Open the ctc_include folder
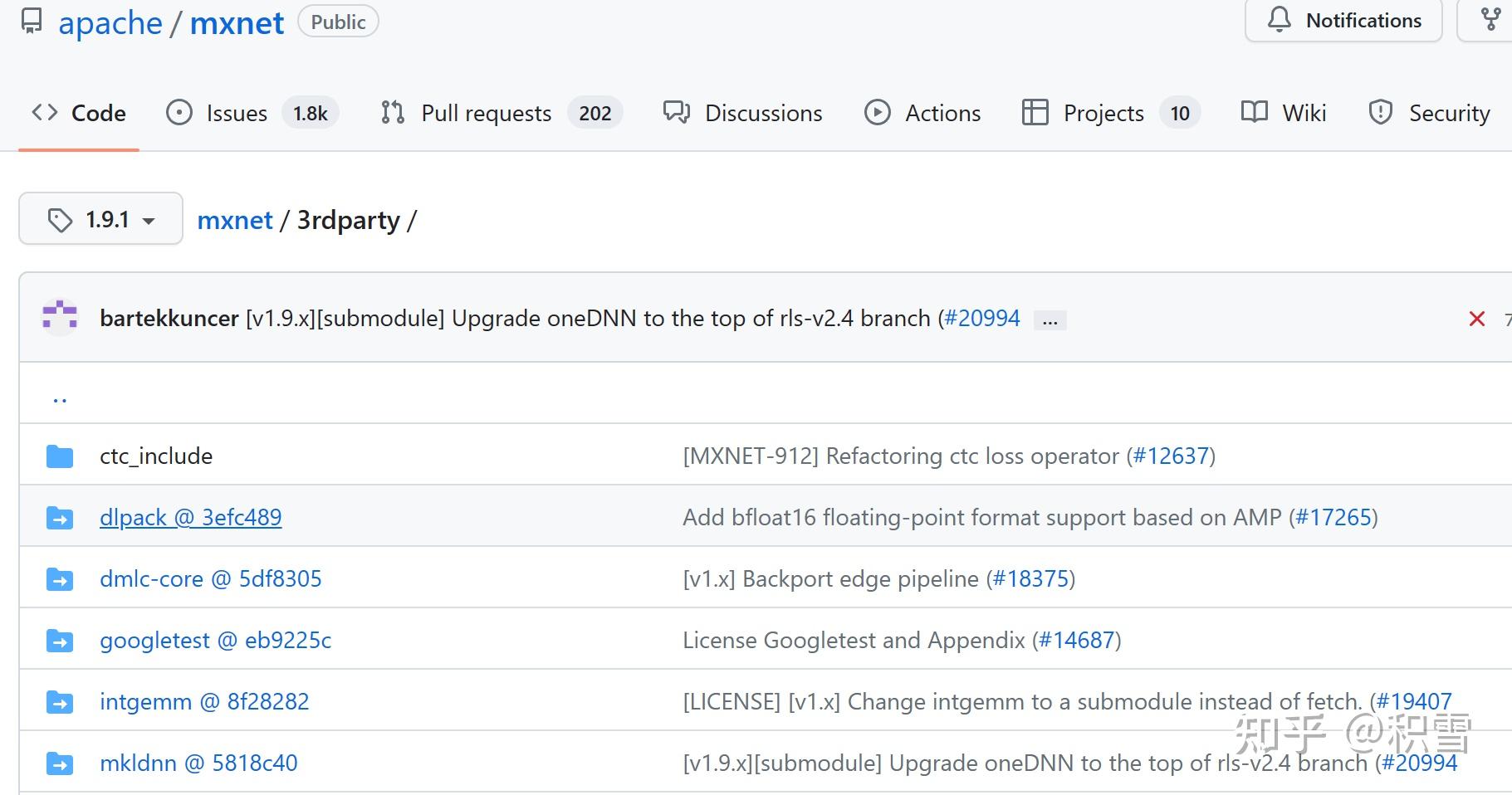This screenshot has width=1512, height=795. click(156, 456)
